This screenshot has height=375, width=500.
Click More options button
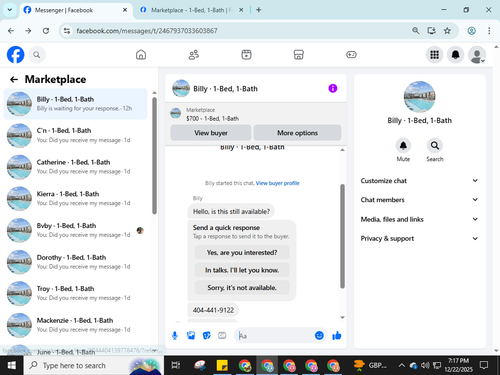[297, 133]
